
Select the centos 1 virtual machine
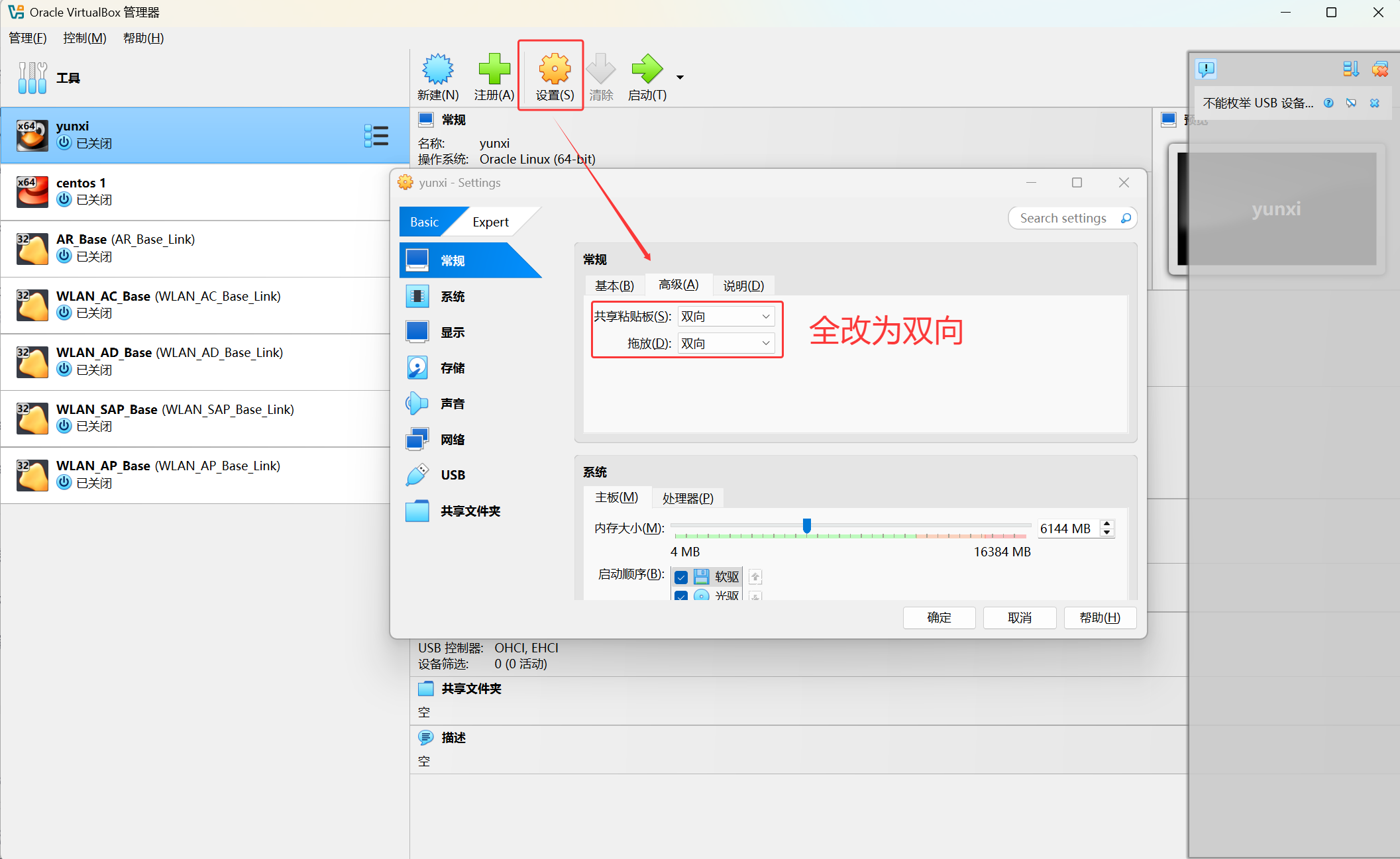click(x=195, y=192)
